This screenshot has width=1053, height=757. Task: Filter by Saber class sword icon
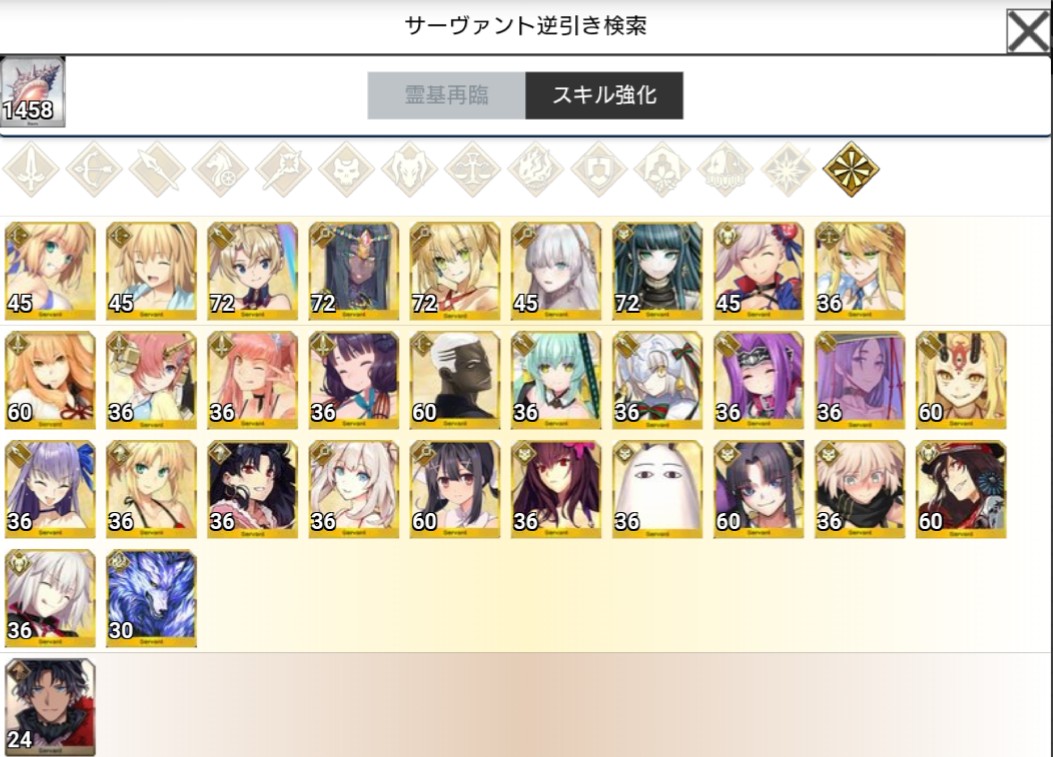(32, 169)
